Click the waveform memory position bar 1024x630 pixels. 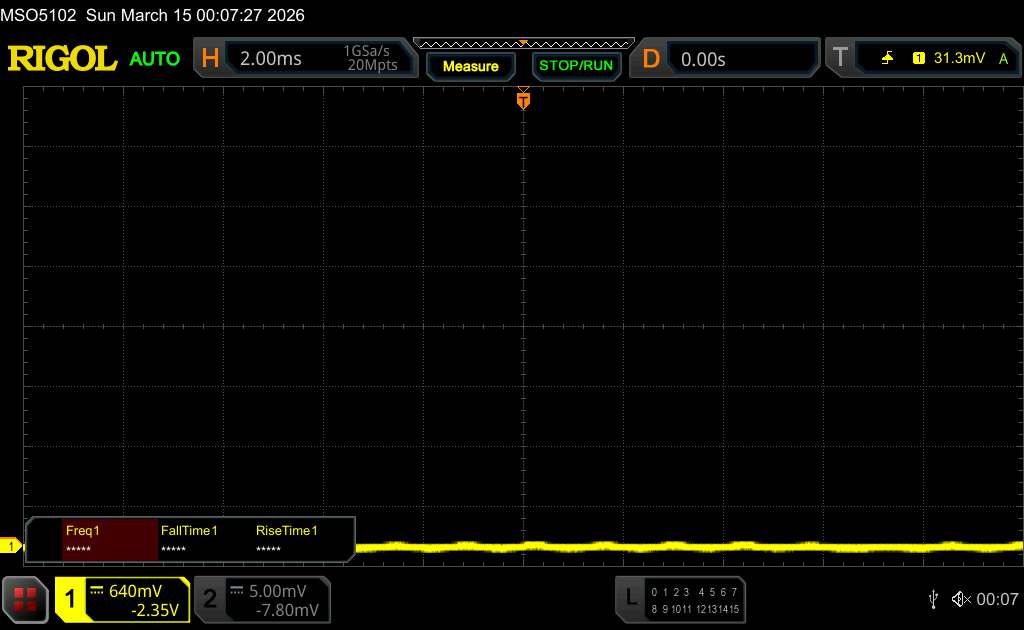pyautogui.click(x=523, y=43)
